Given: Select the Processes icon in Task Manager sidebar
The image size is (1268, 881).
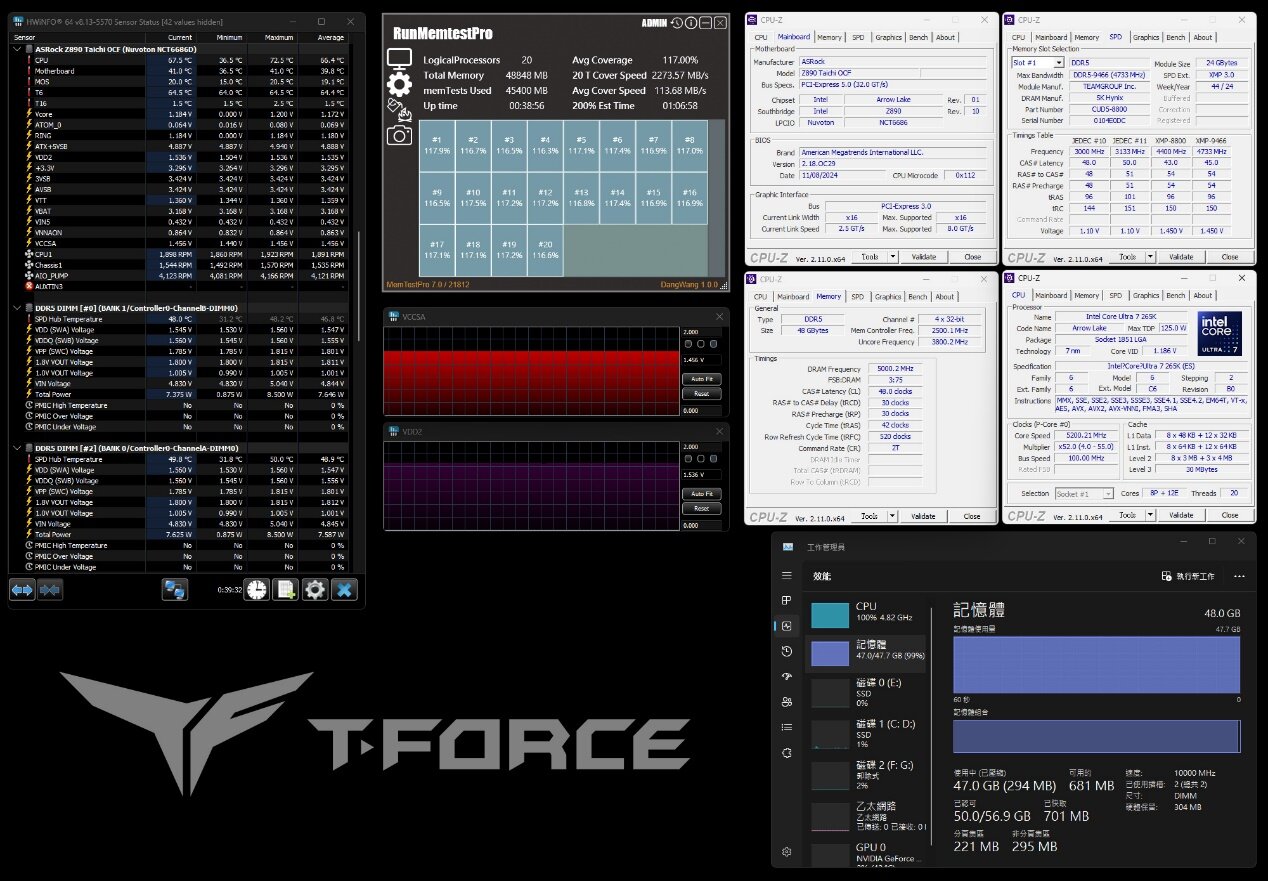Looking at the screenshot, I should (787, 601).
